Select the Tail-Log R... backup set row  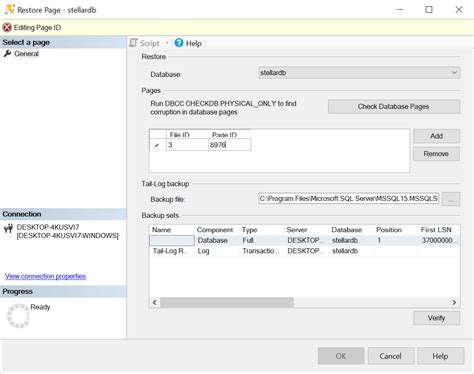pos(305,251)
